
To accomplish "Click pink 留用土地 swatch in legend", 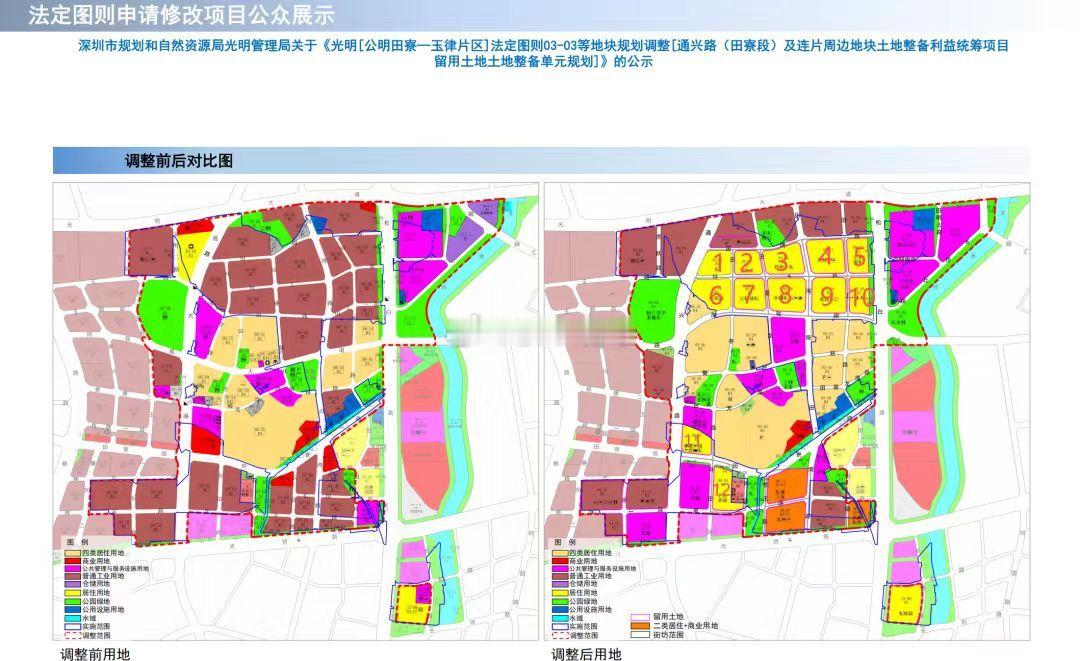I will coord(640,617).
